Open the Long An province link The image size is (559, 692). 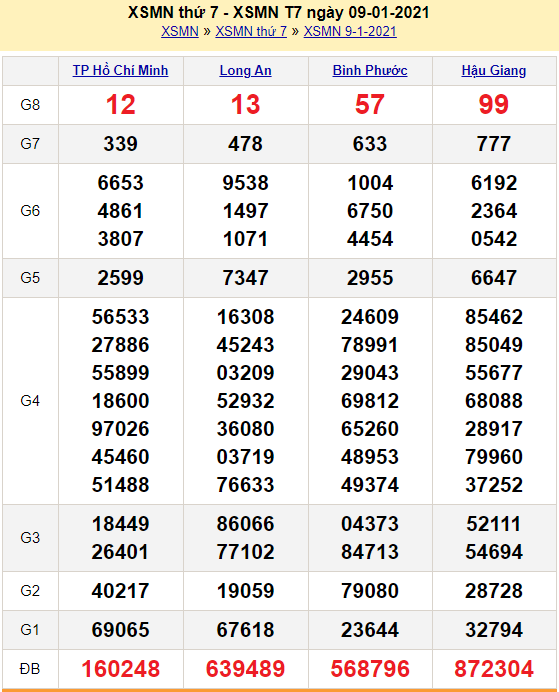coord(245,71)
